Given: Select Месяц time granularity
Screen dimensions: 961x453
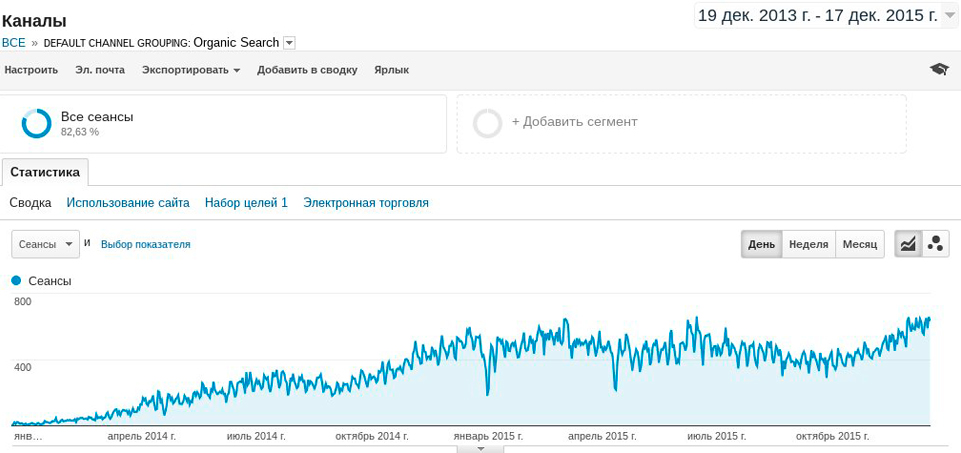Looking at the screenshot, I should tap(859, 244).
